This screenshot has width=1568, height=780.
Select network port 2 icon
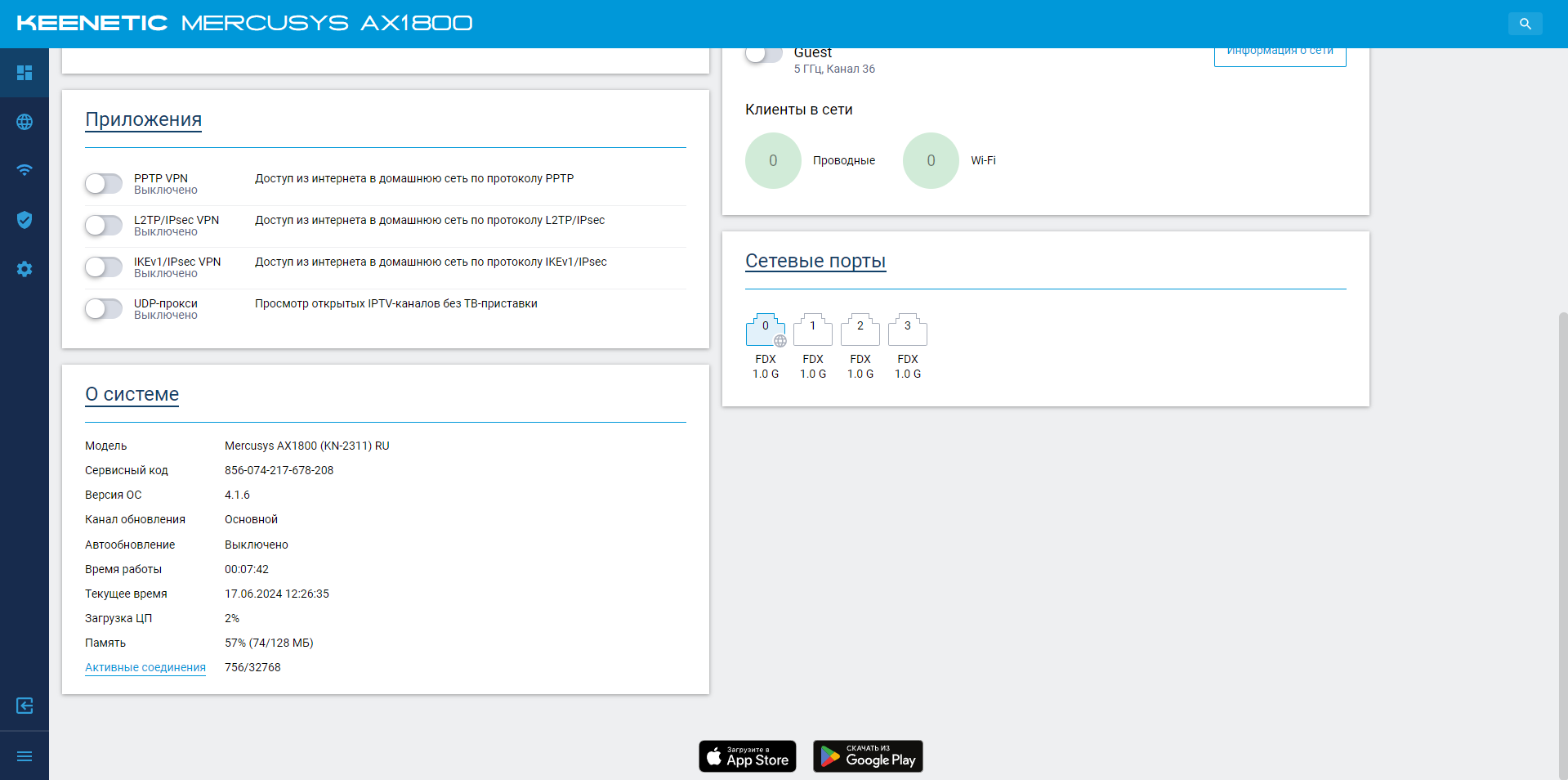pyautogui.click(x=860, y=329)
